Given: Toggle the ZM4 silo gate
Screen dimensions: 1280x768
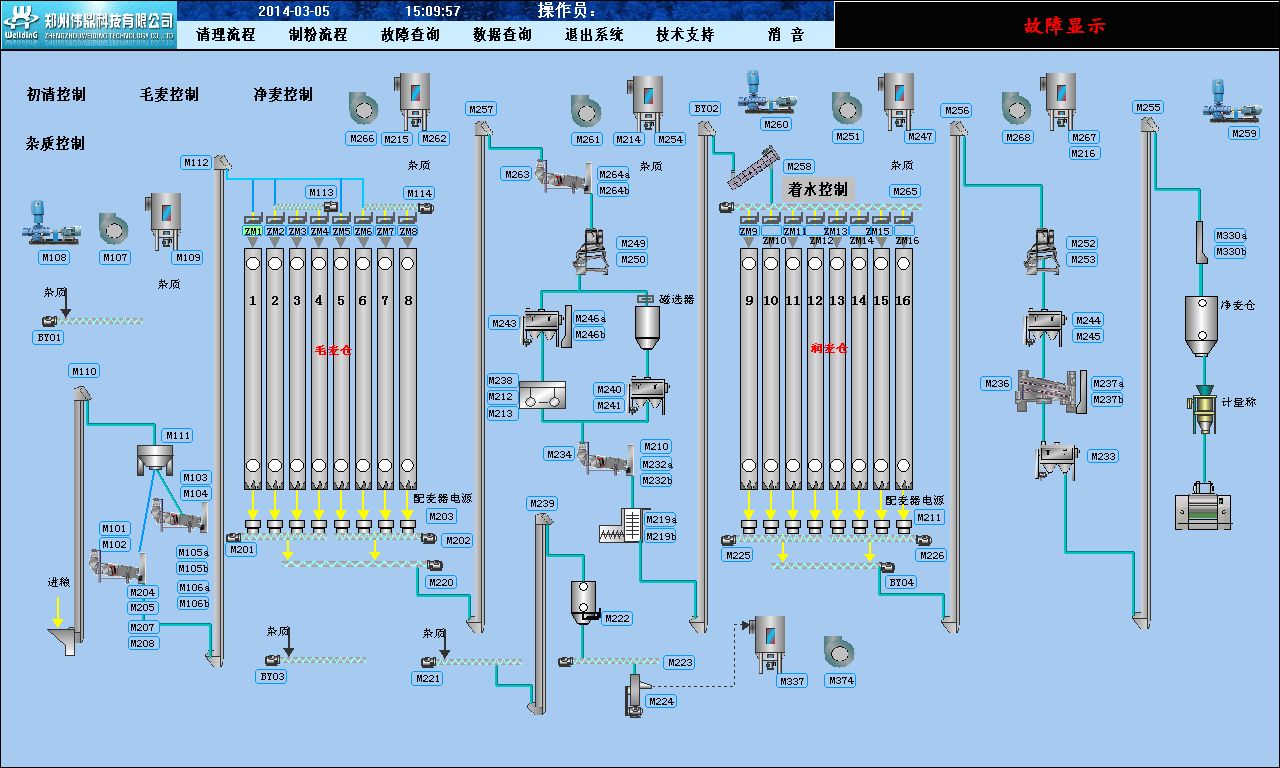Looking at the screenshot, I should pos(319,231).
